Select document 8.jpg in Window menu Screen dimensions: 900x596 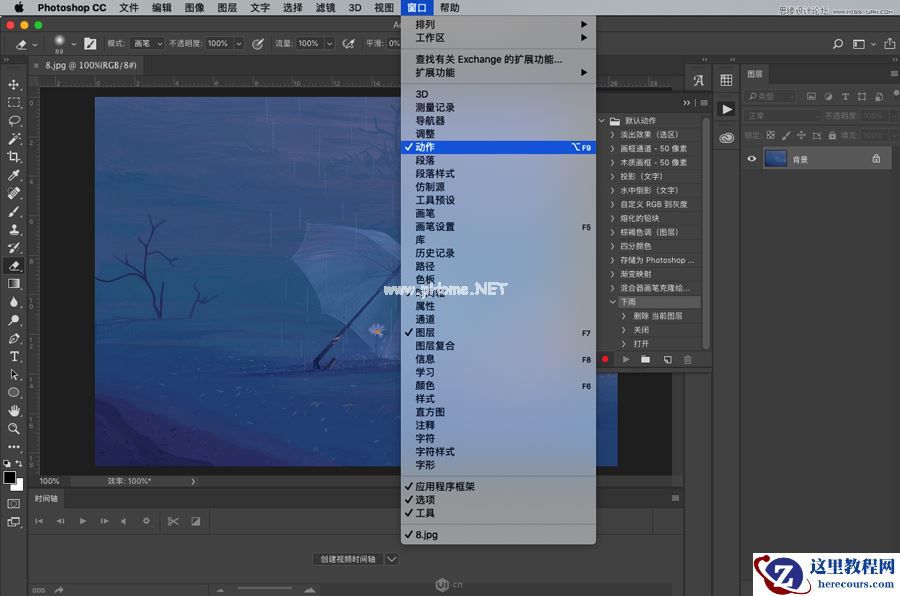498,535
